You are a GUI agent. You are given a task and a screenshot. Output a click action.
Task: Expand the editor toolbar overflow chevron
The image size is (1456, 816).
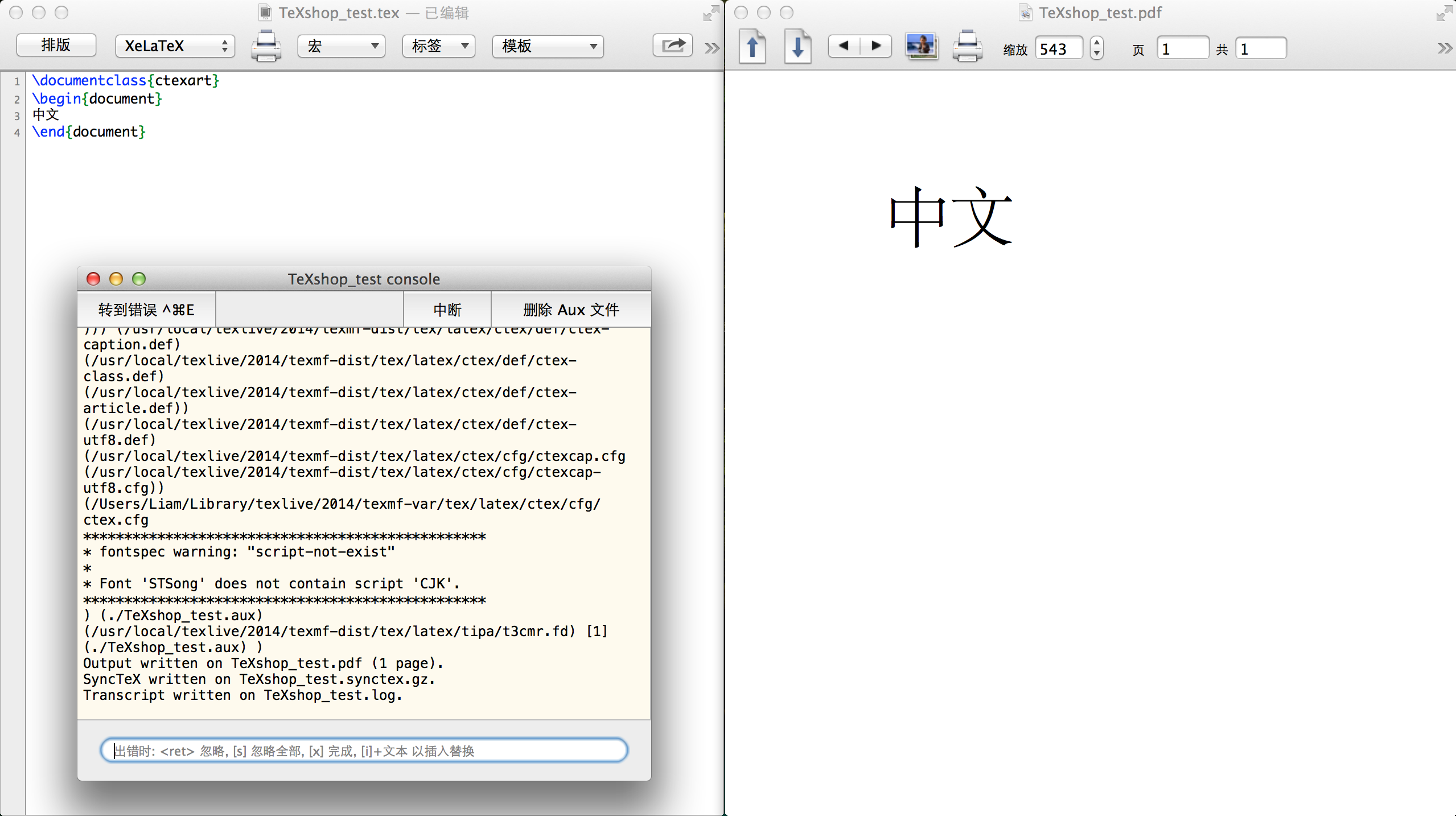click(711, 48)
